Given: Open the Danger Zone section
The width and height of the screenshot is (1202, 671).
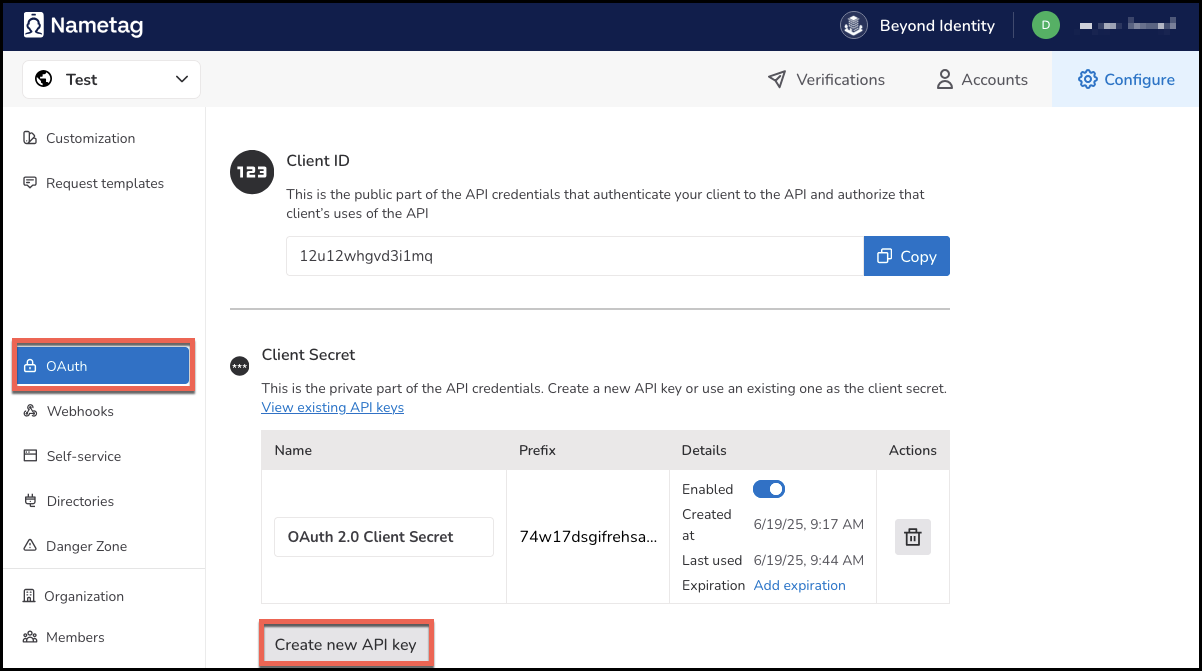Looking at the screenshot, I should coord(86,546).
